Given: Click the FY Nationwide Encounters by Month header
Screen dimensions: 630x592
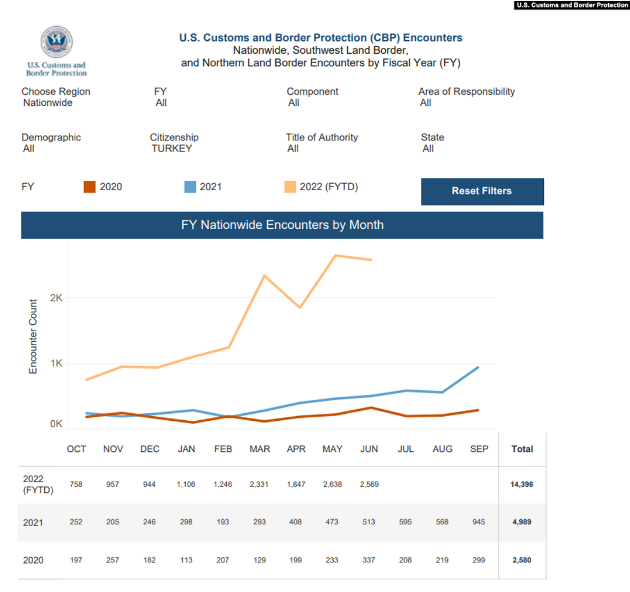Looking at the screenshot, I should (282, 225).
